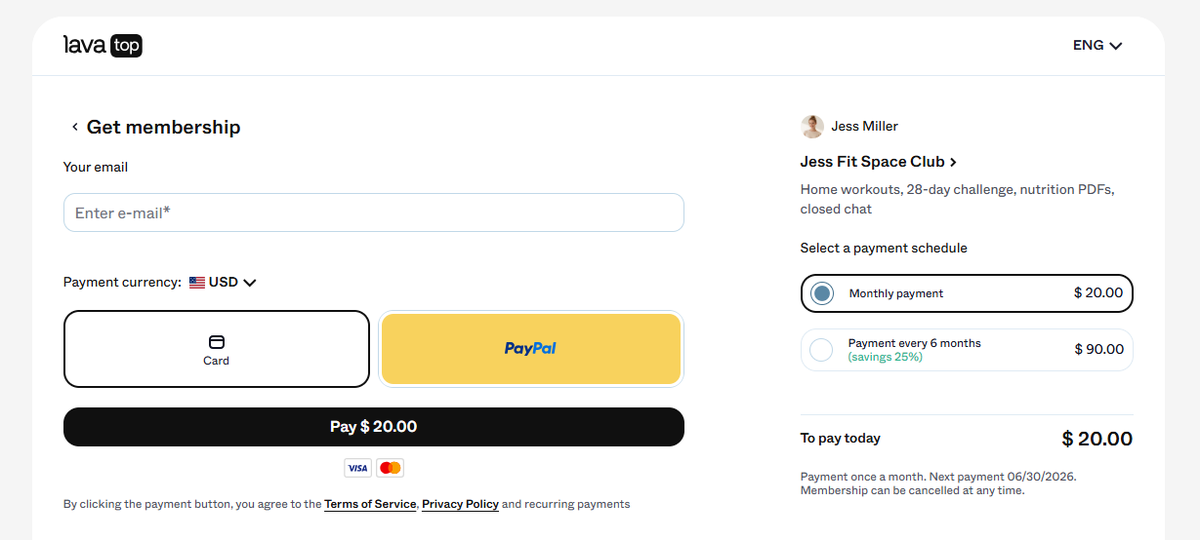This screenshot has width=1200, height=540.
Task: Open the Privacy Policy link
Action: 460,504
